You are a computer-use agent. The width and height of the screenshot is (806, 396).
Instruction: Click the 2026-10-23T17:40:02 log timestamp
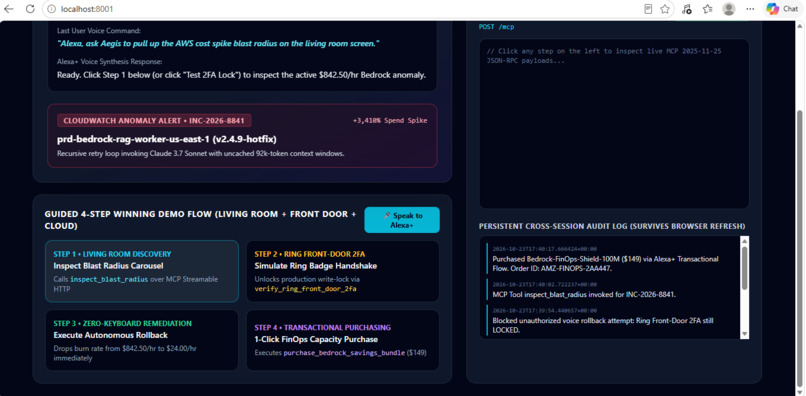(544, 284)
